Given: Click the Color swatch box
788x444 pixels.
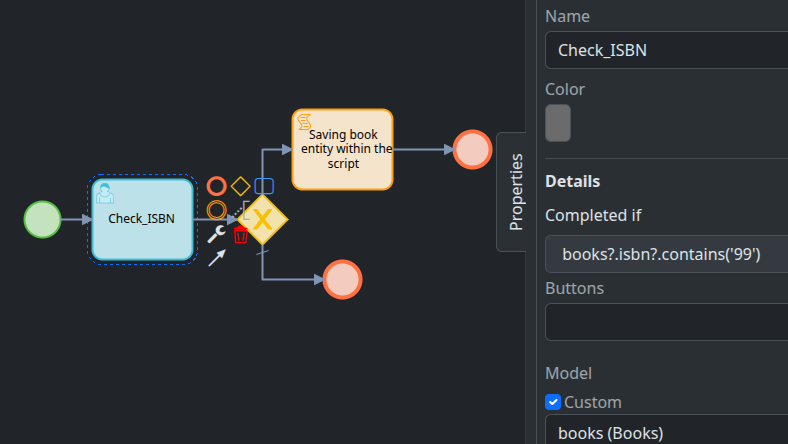Looking at the screenshot, I should point(558,123).
